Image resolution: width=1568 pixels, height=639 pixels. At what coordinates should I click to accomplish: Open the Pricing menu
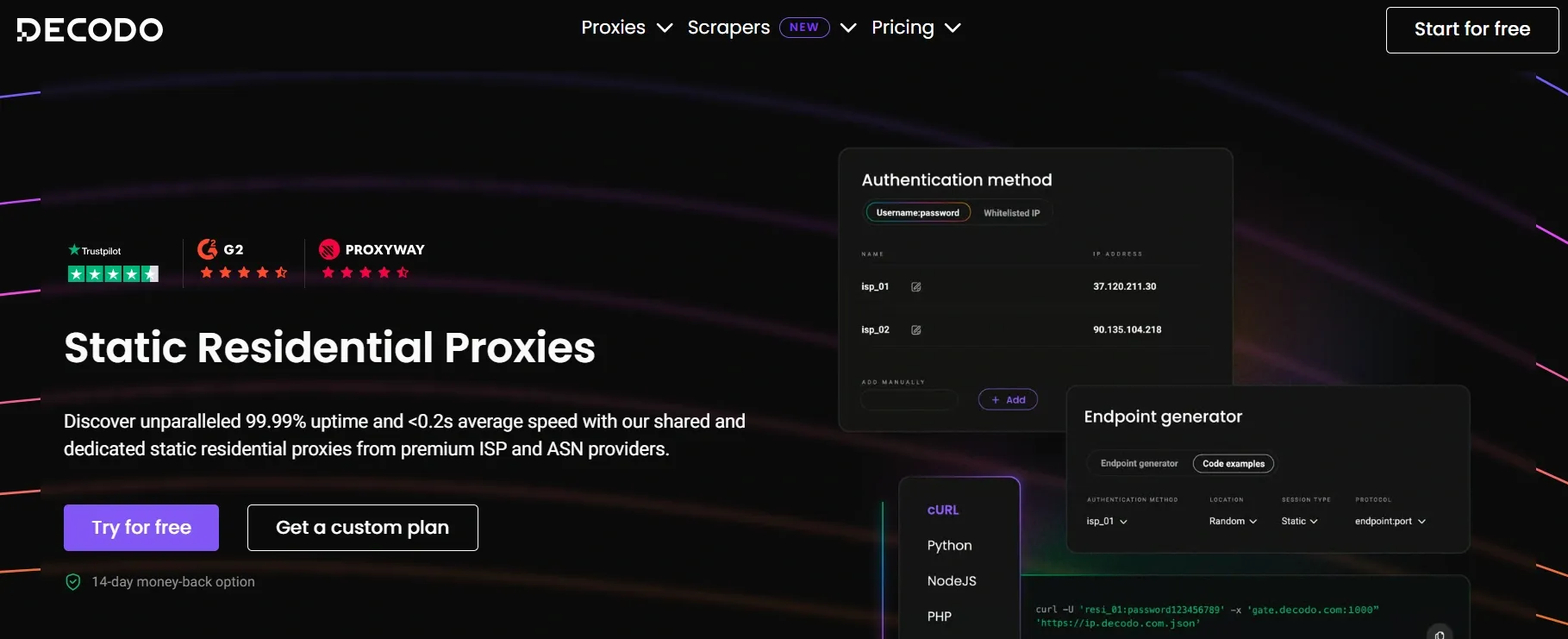(903, 28)
